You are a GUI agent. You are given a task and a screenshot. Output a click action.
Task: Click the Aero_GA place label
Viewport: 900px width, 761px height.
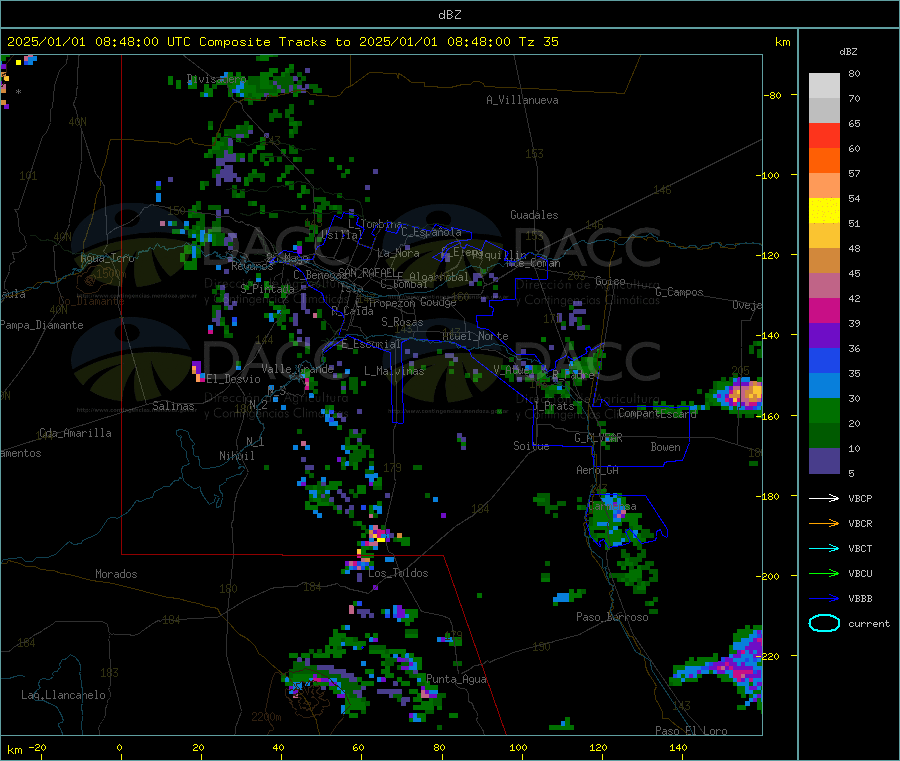point(597,470)
